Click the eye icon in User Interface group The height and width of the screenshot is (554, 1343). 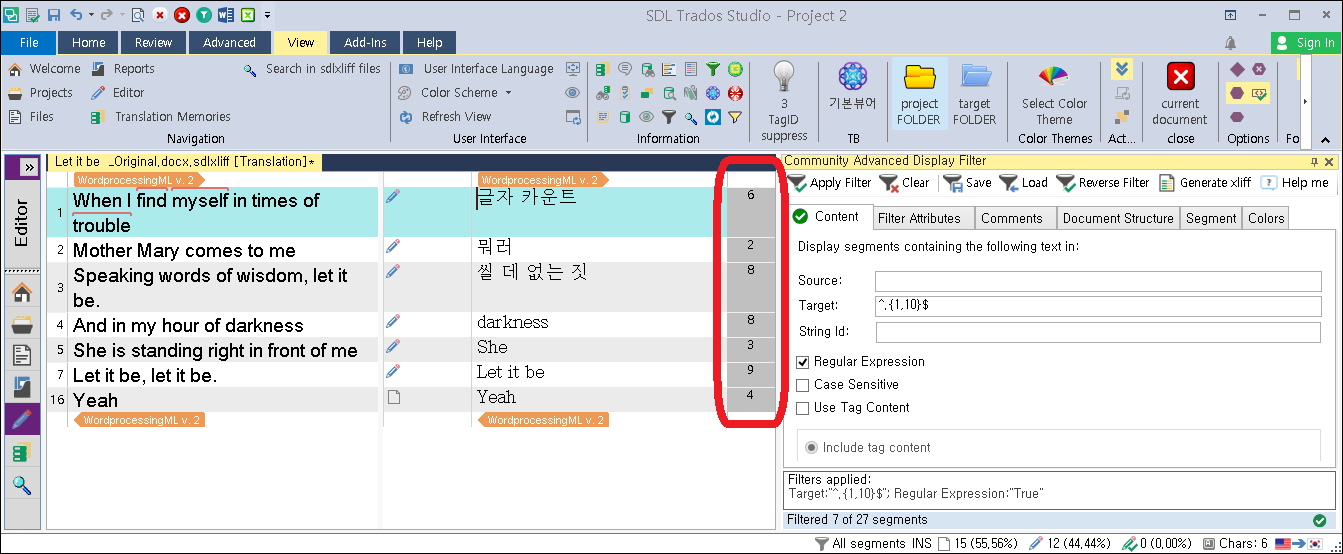[x=573, y=93]
